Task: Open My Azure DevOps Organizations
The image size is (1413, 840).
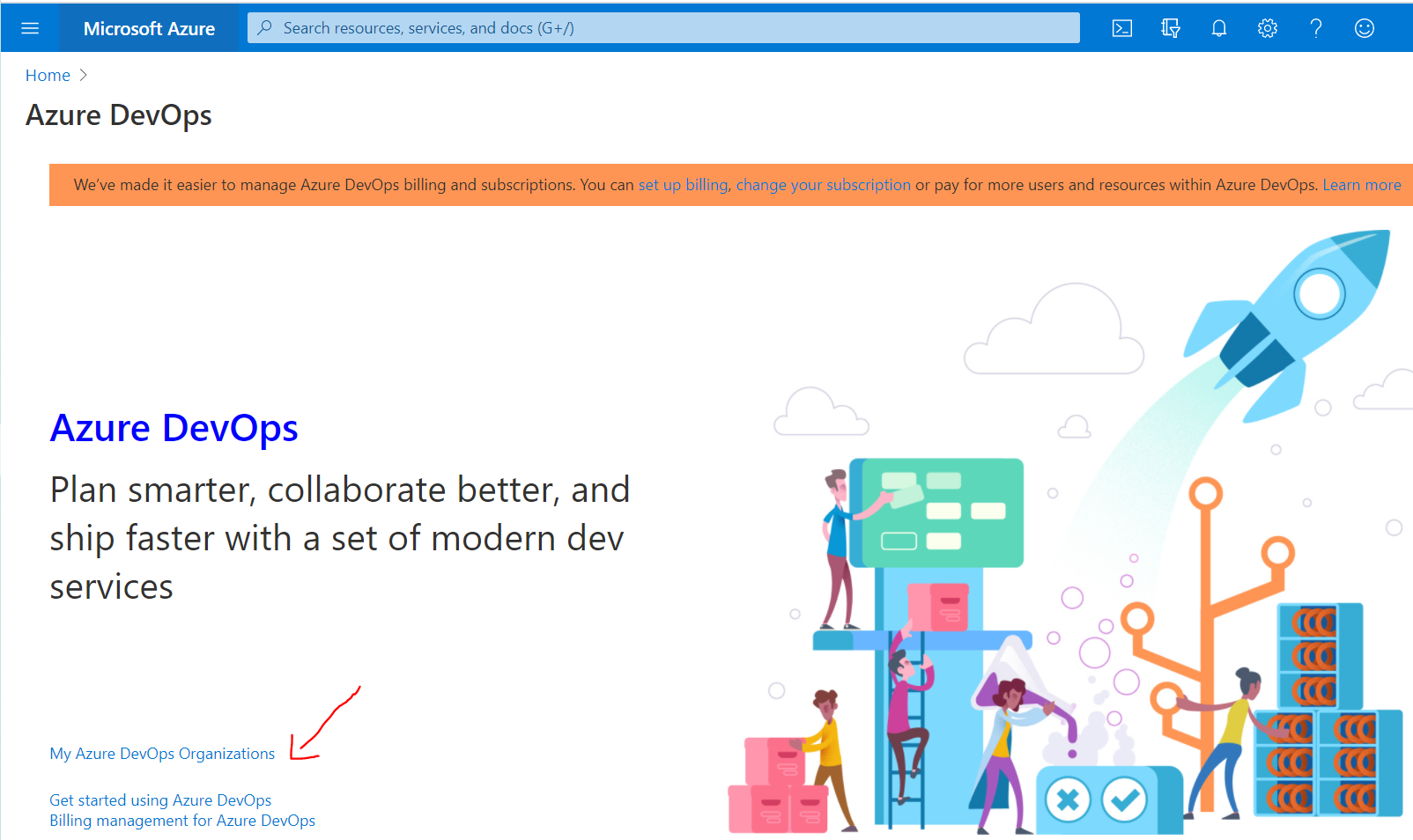Action: coord(162,753)
